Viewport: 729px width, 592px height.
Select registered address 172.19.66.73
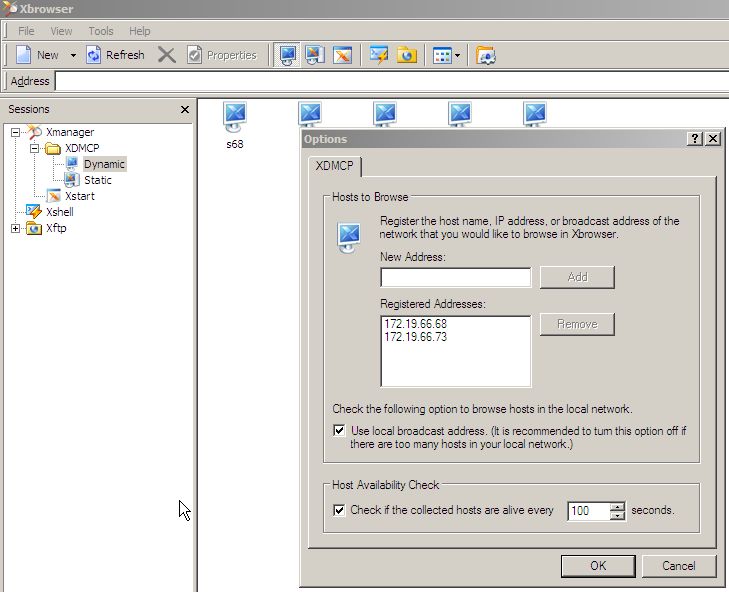pos(416,337)
